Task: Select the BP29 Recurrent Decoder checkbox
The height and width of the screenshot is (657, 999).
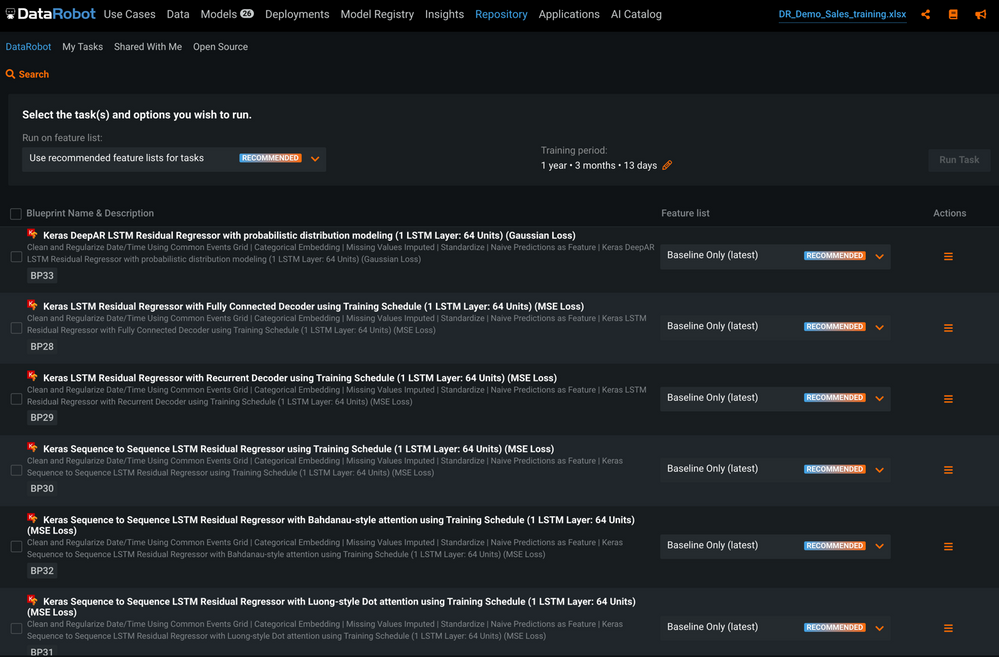Action: tap(16, 399)
